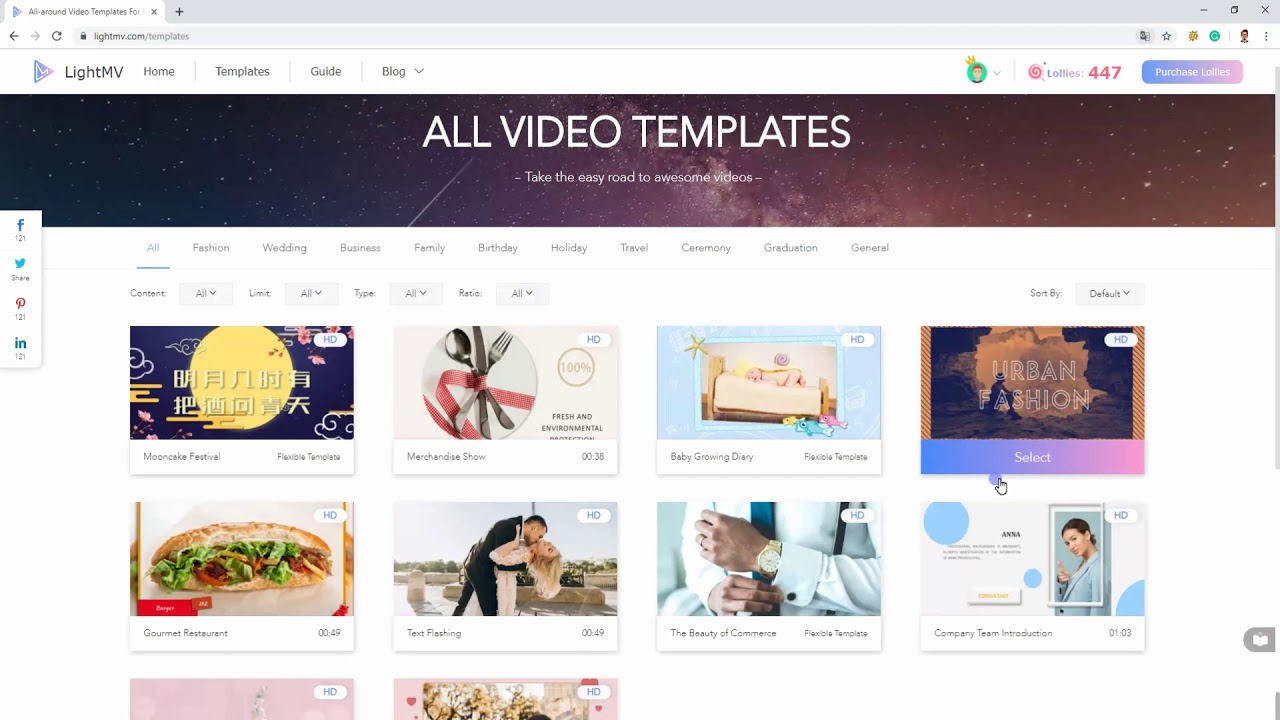This screenshot has width=1280, height=720.
Task: Open the Ratio filter dropdown
Action: 522,293
